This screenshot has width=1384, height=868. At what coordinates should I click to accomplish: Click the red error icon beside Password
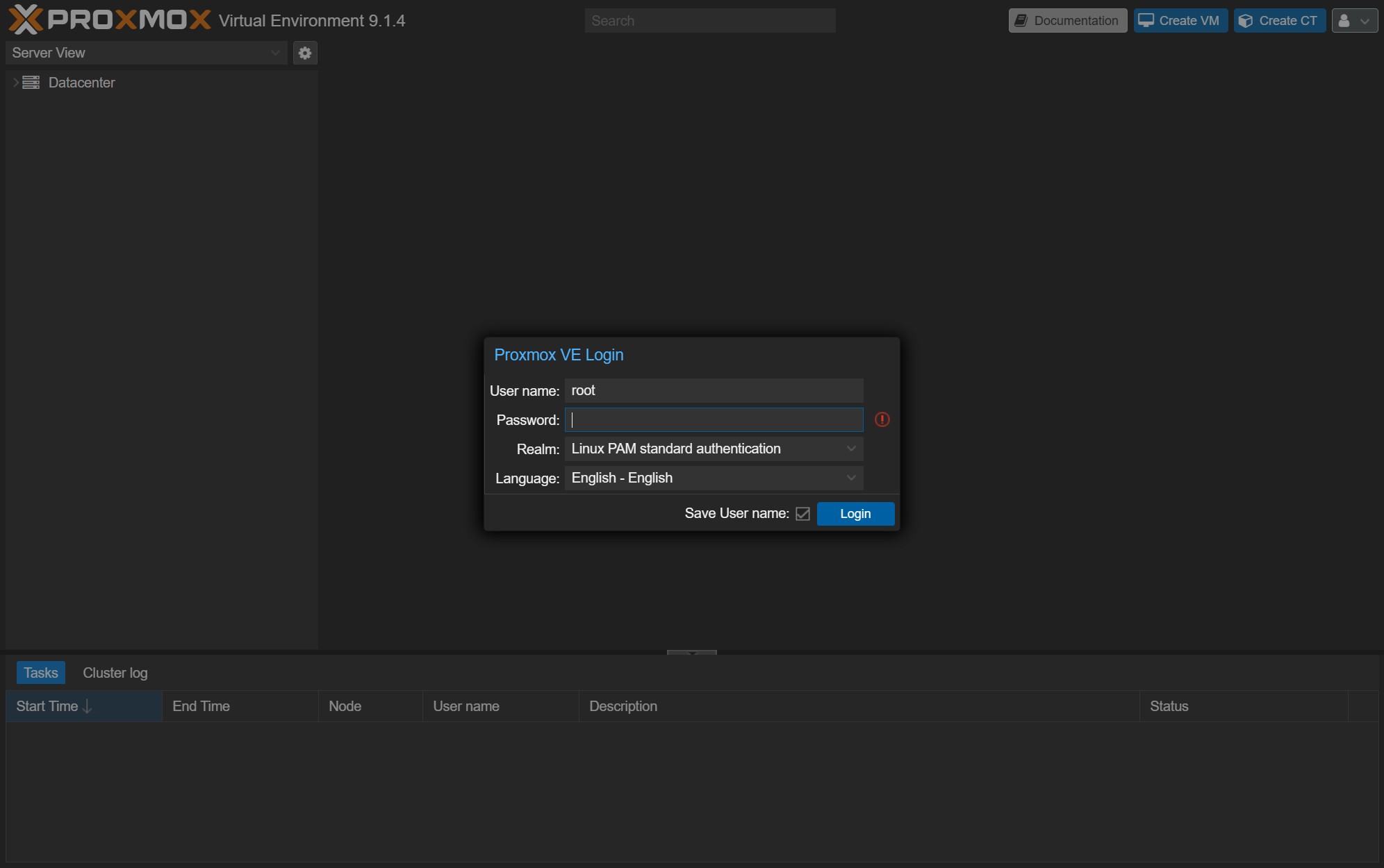point(882,419)
